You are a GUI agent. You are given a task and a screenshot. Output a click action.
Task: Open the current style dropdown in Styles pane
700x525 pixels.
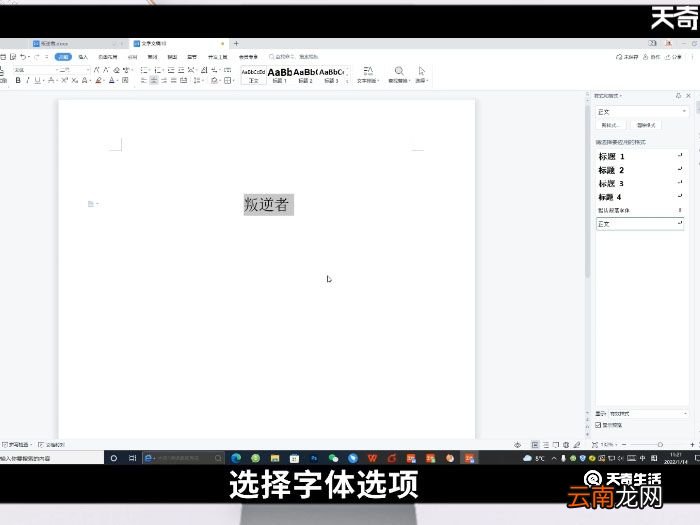click(x=642, y=112)
